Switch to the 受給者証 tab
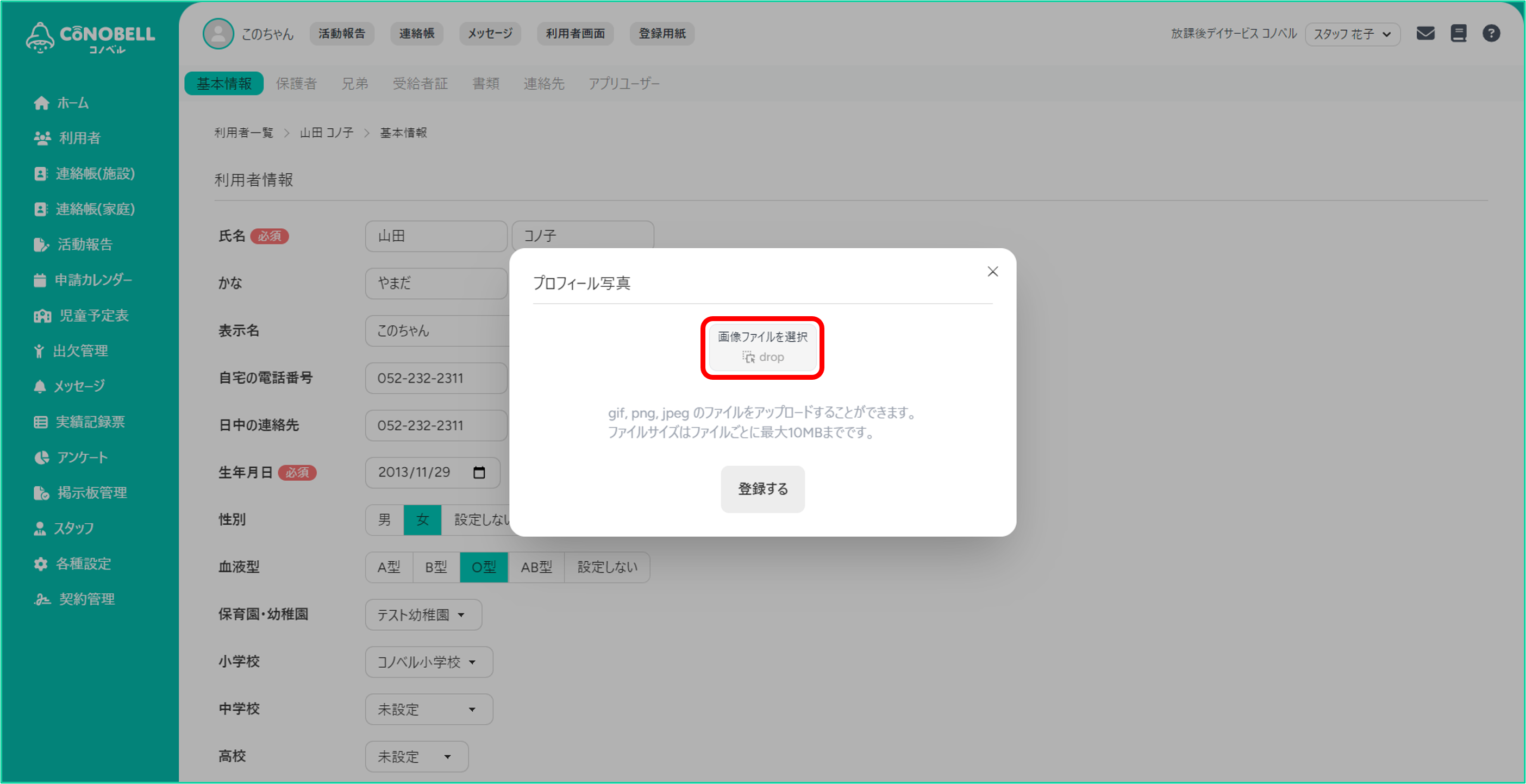This screenshot has height=784, width=1526. (420, 84)
